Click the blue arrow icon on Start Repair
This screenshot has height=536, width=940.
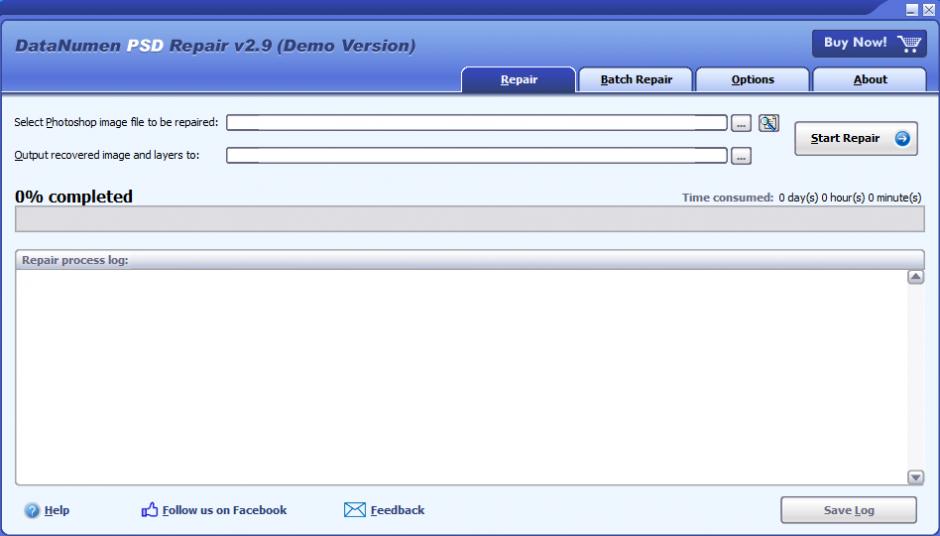tap(902, 138)
